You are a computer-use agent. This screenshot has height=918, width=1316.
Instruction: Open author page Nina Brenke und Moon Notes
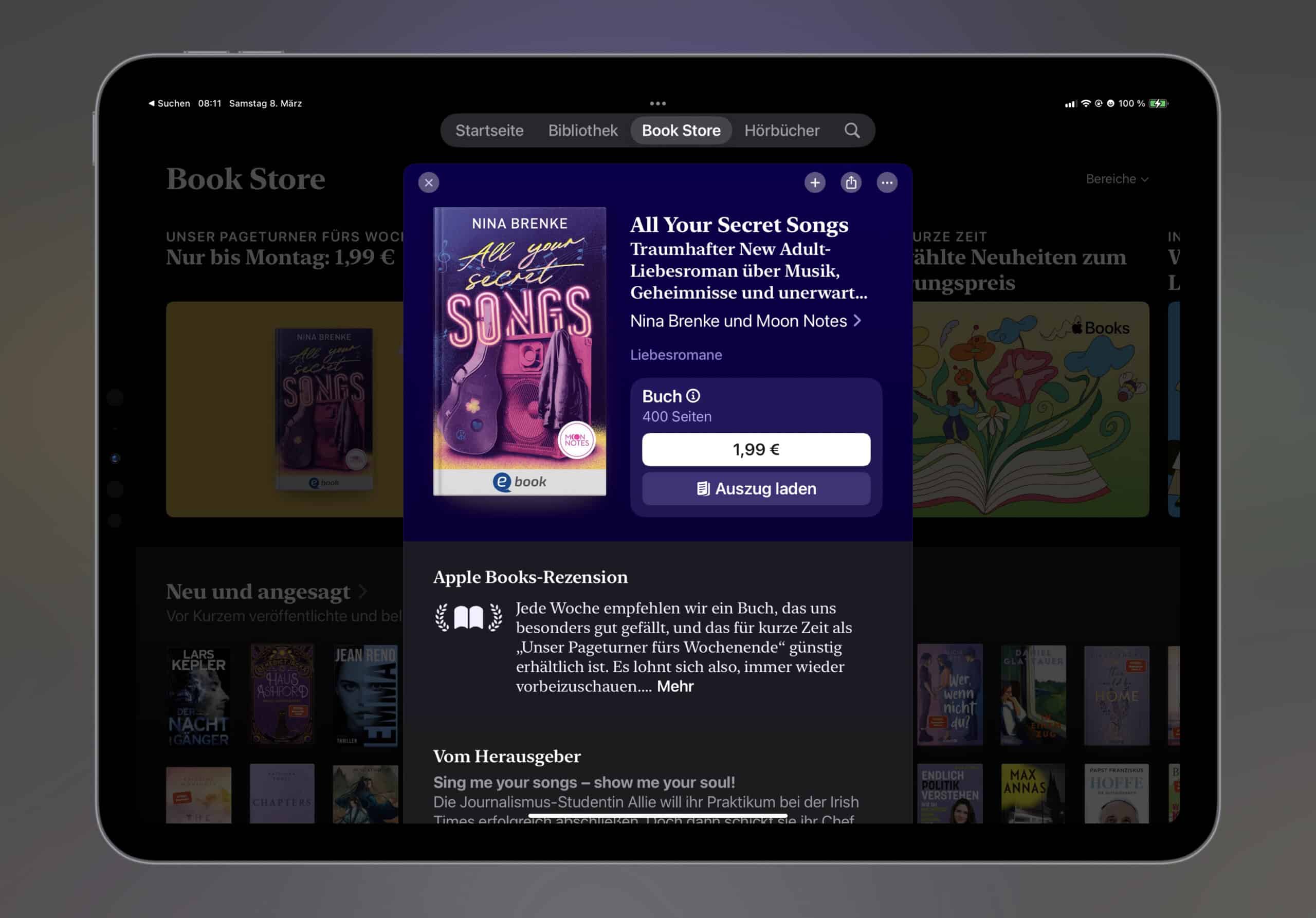[745, 321]
